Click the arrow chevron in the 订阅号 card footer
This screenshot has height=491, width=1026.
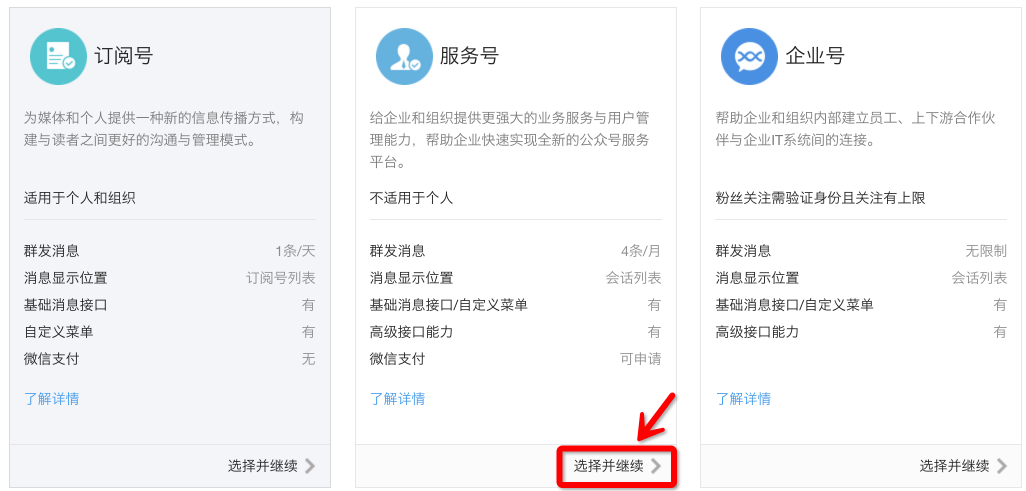click(310, 466)
